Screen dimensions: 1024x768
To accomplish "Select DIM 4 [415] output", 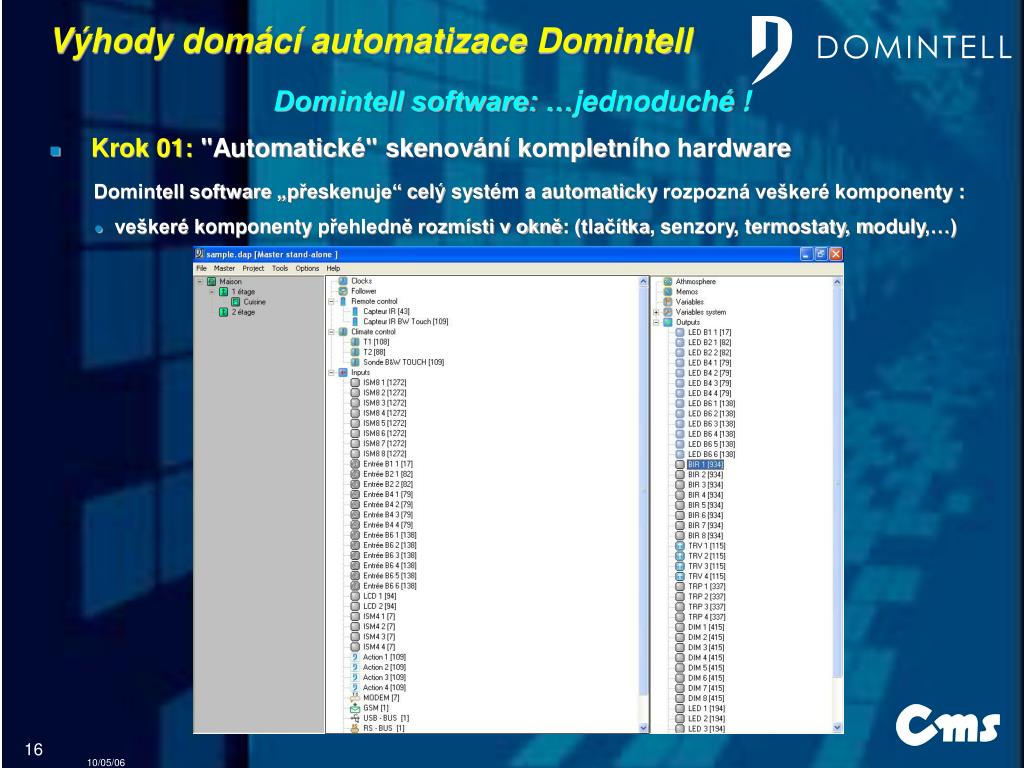I will click(706, 658).
